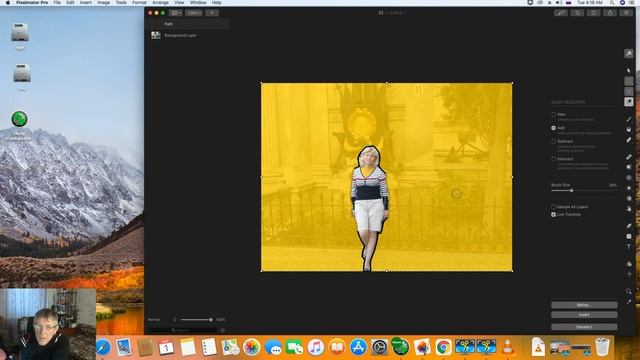Open the add (+) dropdown in toolbar
The image size is (640, 360).
pos(212,13)
